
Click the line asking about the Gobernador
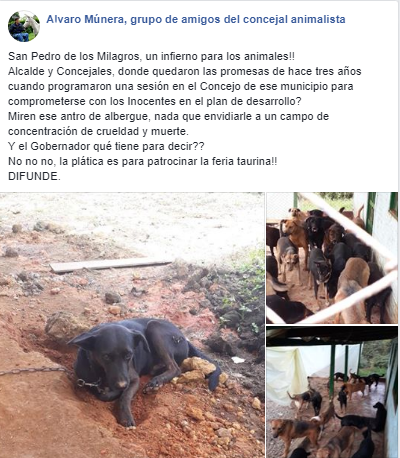106,146
